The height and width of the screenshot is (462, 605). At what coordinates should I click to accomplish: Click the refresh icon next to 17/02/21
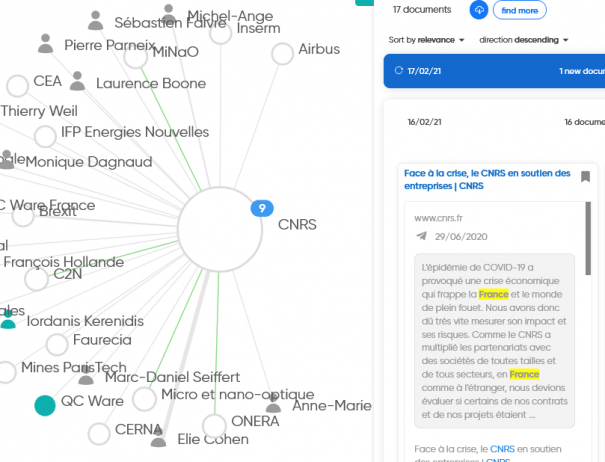(399, 71)
